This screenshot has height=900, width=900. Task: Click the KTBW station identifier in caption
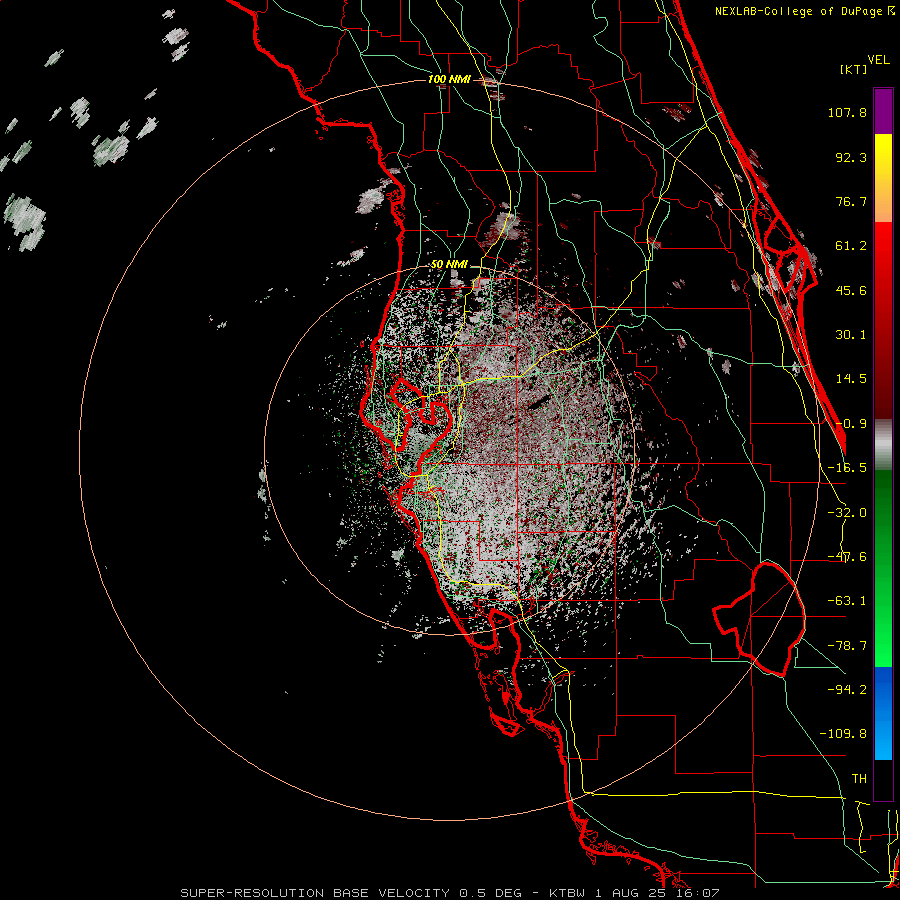[567, 893]
